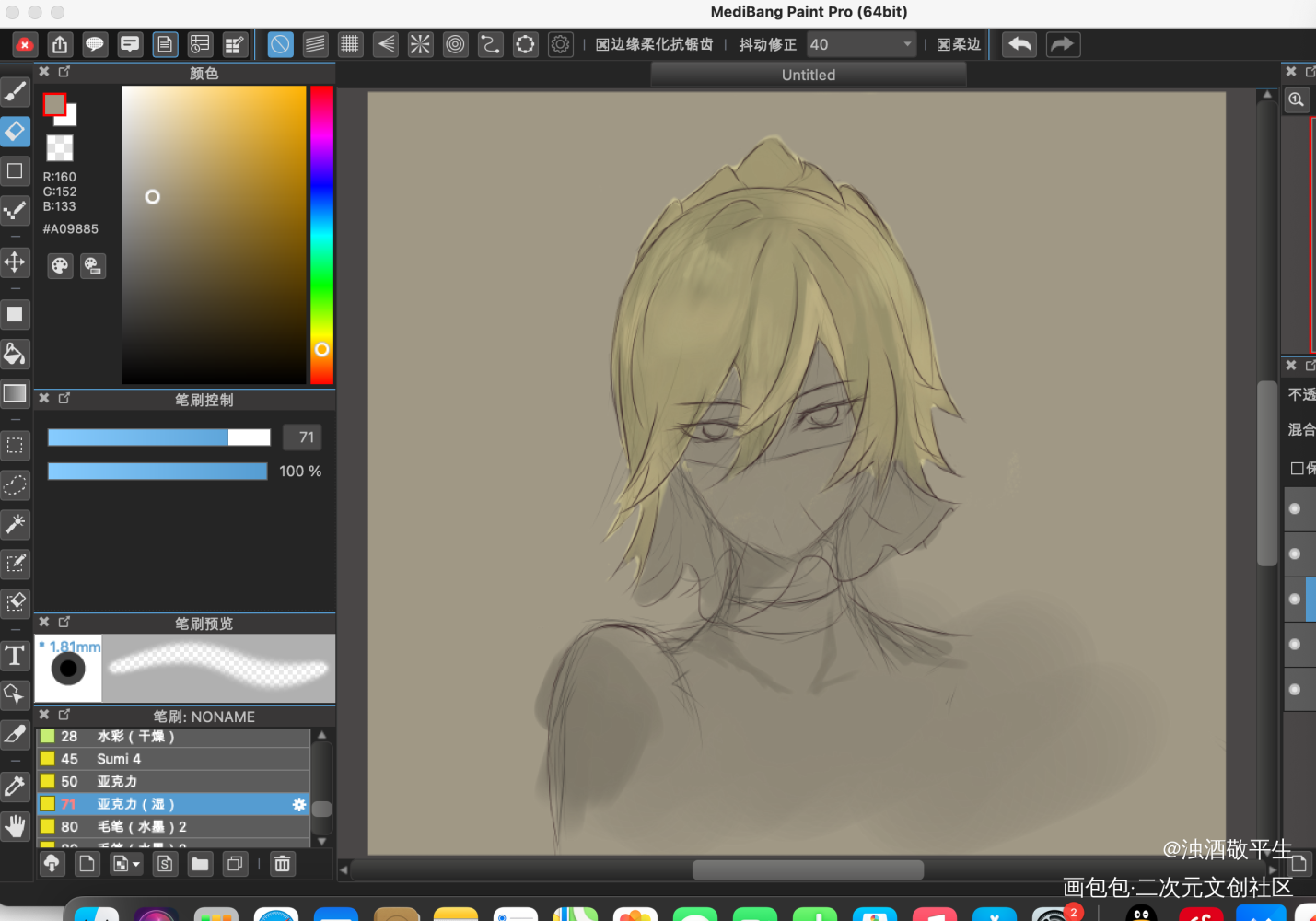This screenshot has width=1316, height=921.
Task: Click the export/share icon in top toolbar
Action: pyautogui.click(x=60, y=44)
